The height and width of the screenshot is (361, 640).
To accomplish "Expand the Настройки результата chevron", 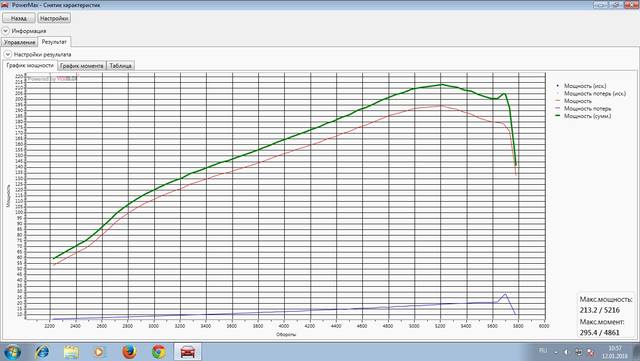I will click(7, 54).
